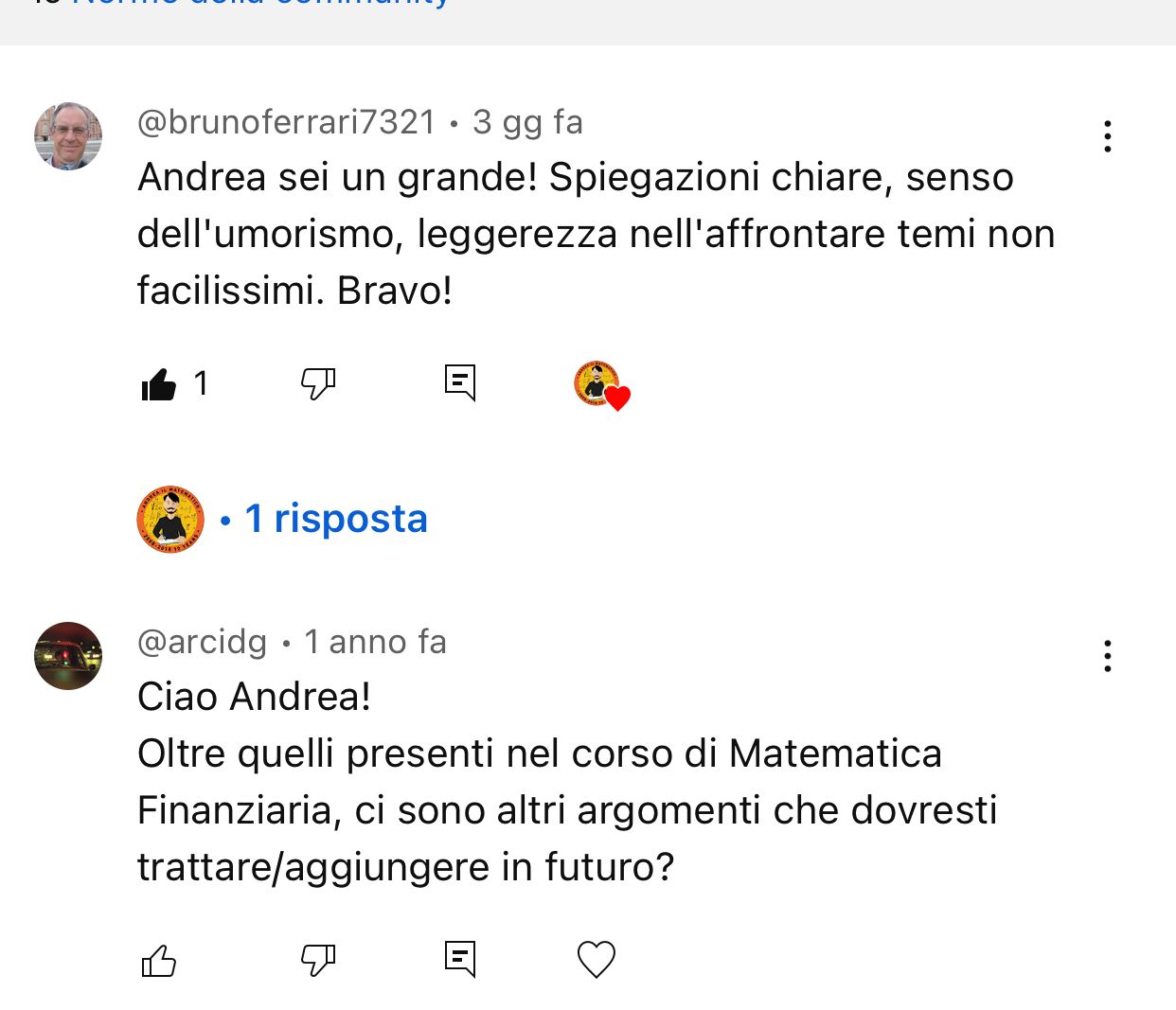The height and width of the screenshot is (1010, 1176).
Task: Tap the creator avatar beside "1 risposta"
Action: 170,519
